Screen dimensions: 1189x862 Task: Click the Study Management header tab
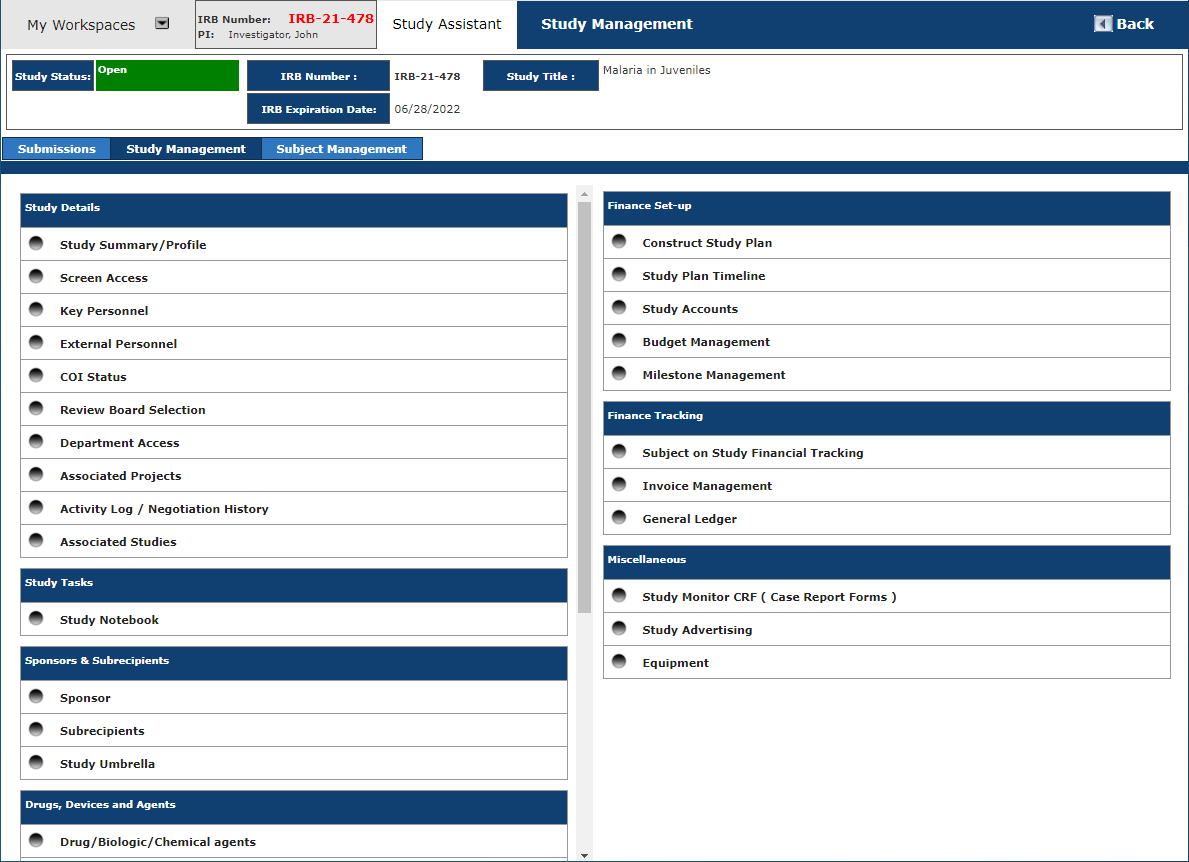pyautogui.click(x=616, y=24)
